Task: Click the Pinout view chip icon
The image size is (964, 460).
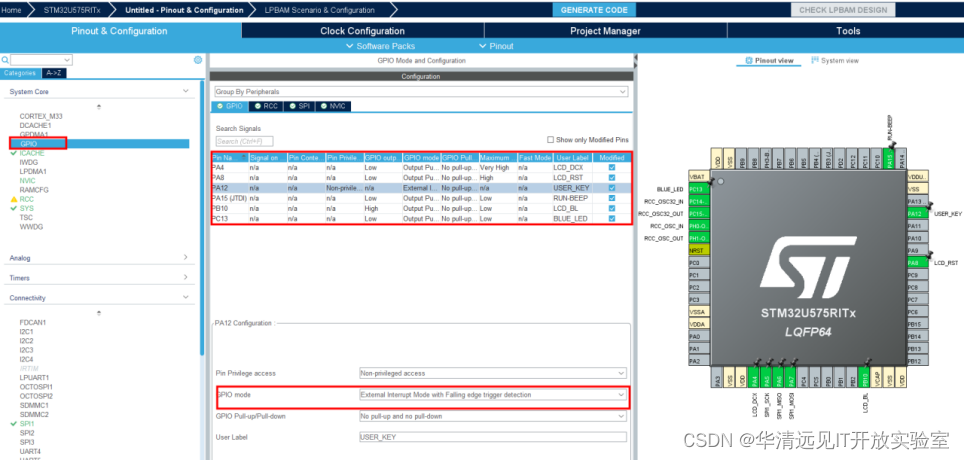Action: 749,61
